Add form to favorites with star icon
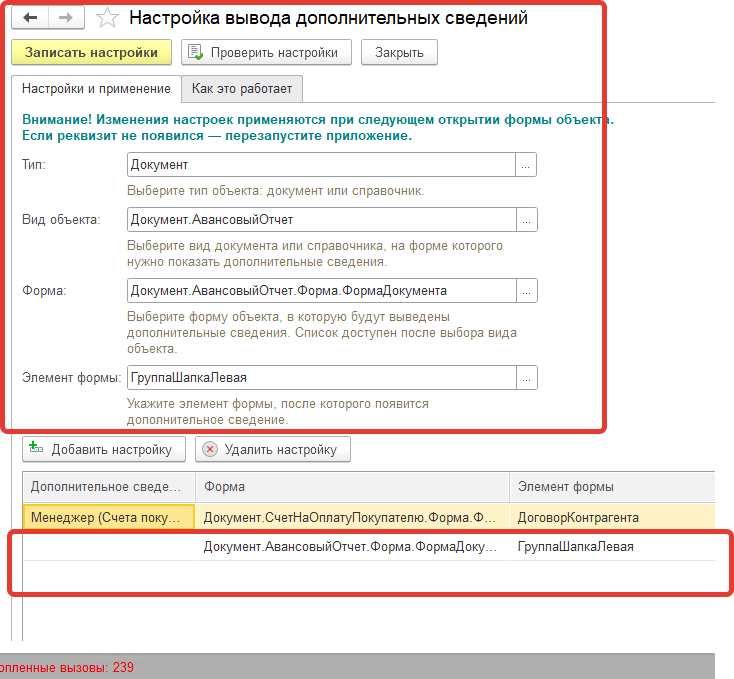The width and height of the screenshot is (734, 679). tap(107, 18)
